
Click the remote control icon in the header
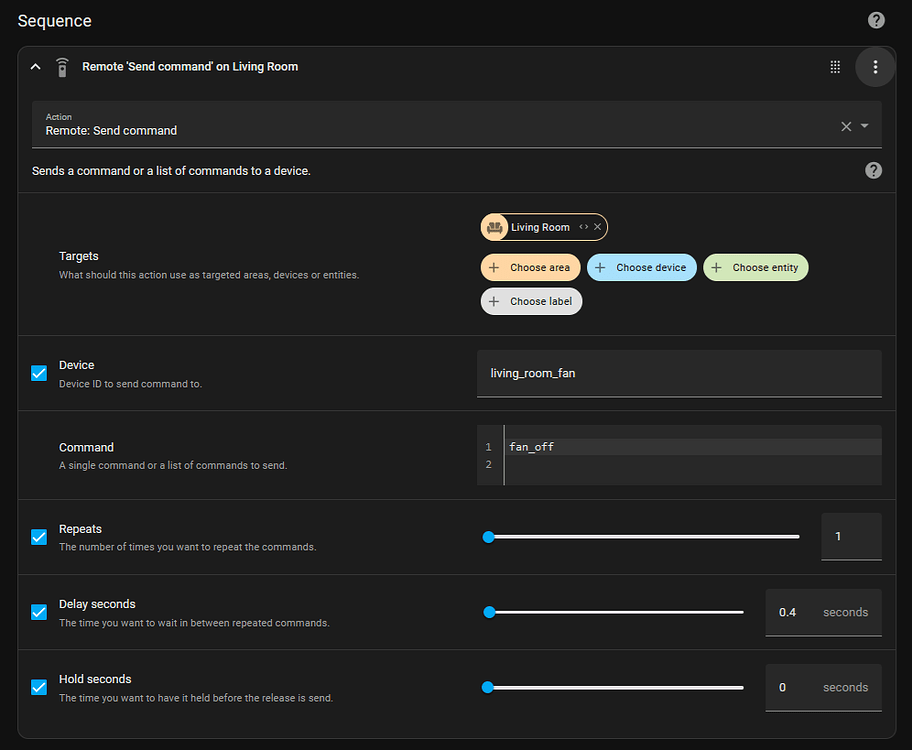pyautogui.click(x=62, y=66)
